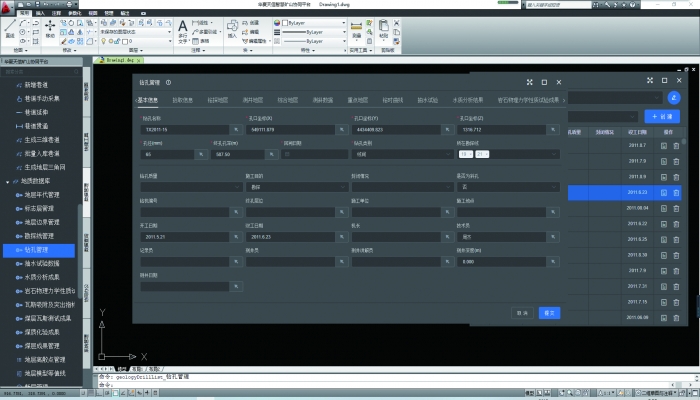Image resolution: width=700 pixels, height=400 pixels.
Task: Click the Move (移动) tool icon
Action: tap(49, 28)
